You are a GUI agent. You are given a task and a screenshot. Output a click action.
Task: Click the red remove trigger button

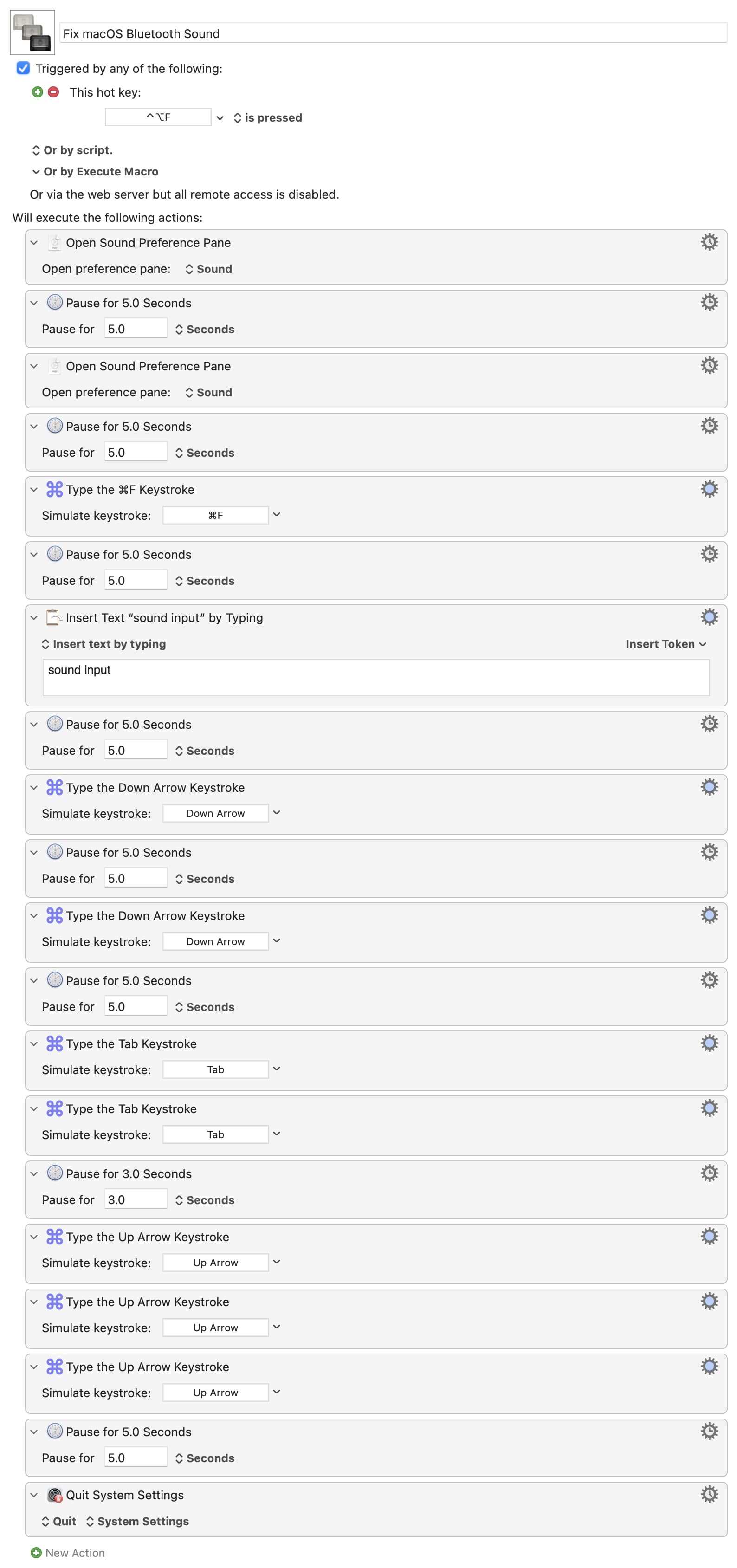pos(53,92)
